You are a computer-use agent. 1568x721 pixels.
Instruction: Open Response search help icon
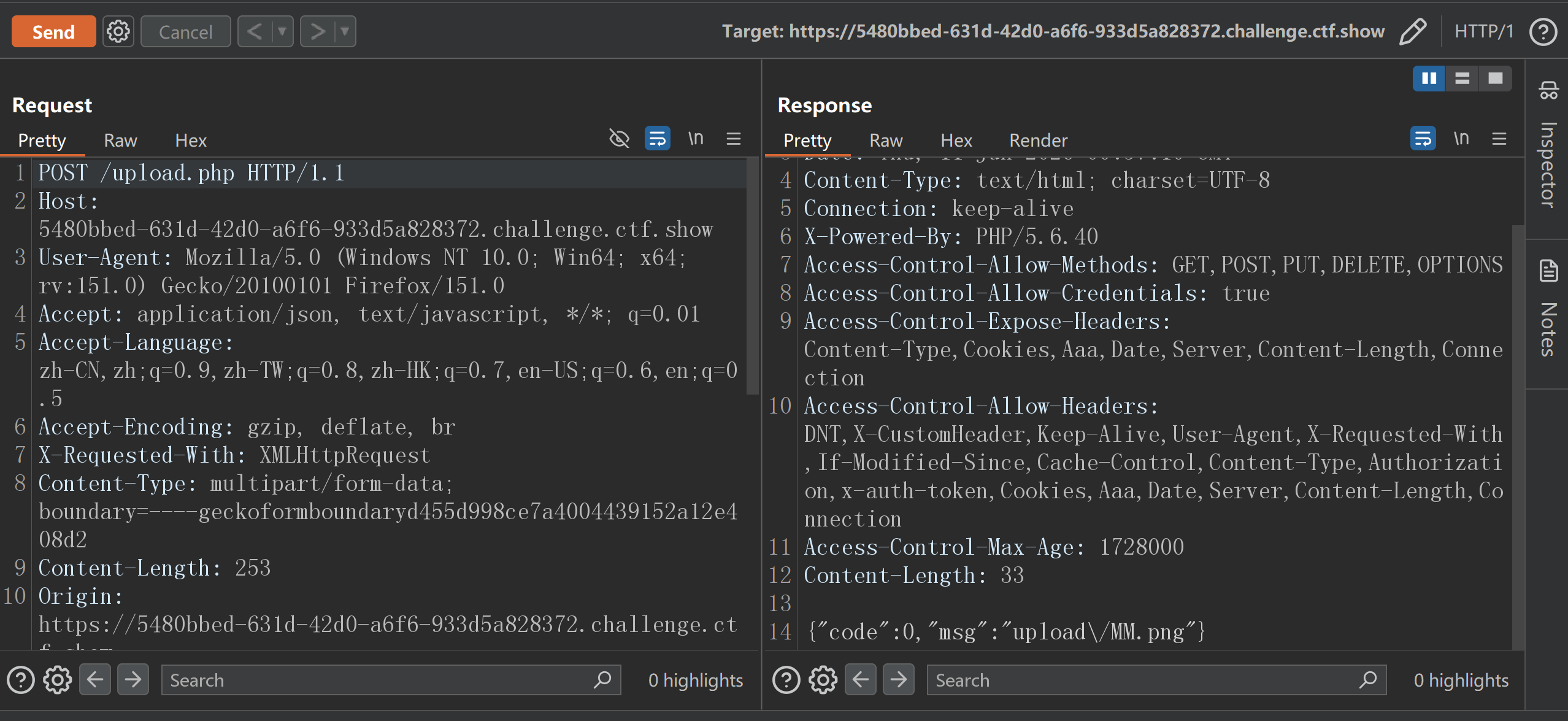click(786, 680)
